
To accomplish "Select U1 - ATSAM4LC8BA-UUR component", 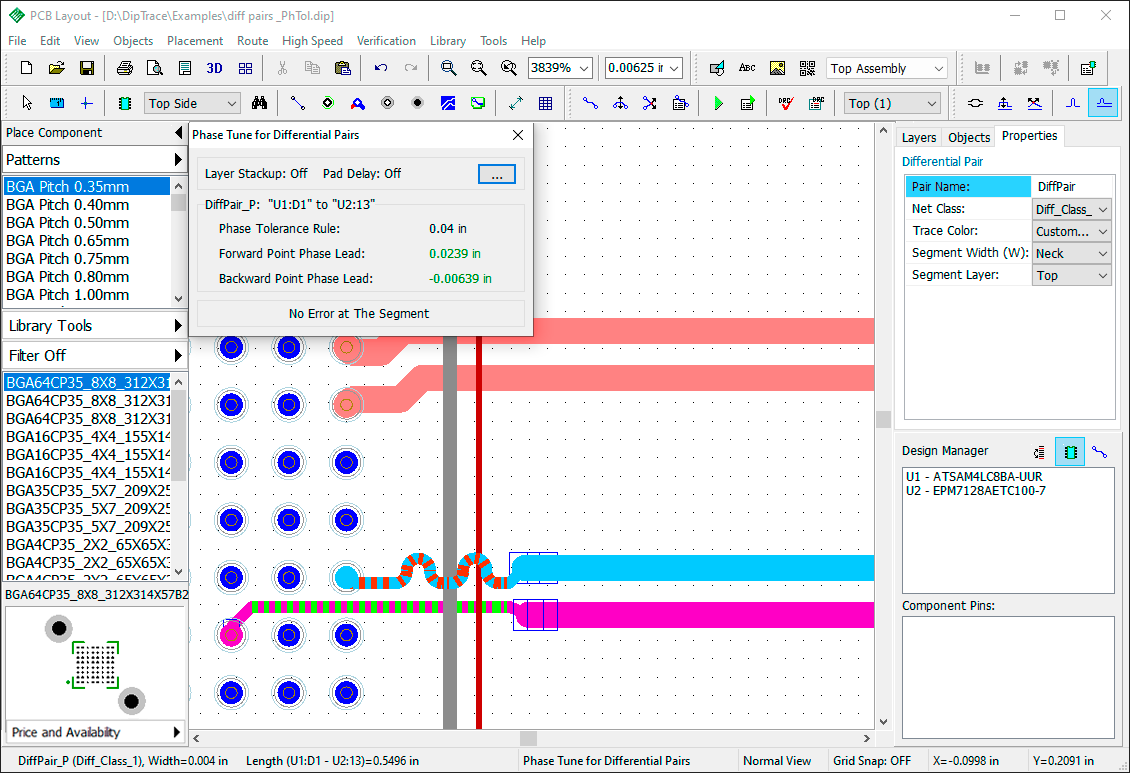I will pyautogui.click(x=974, y=476).
